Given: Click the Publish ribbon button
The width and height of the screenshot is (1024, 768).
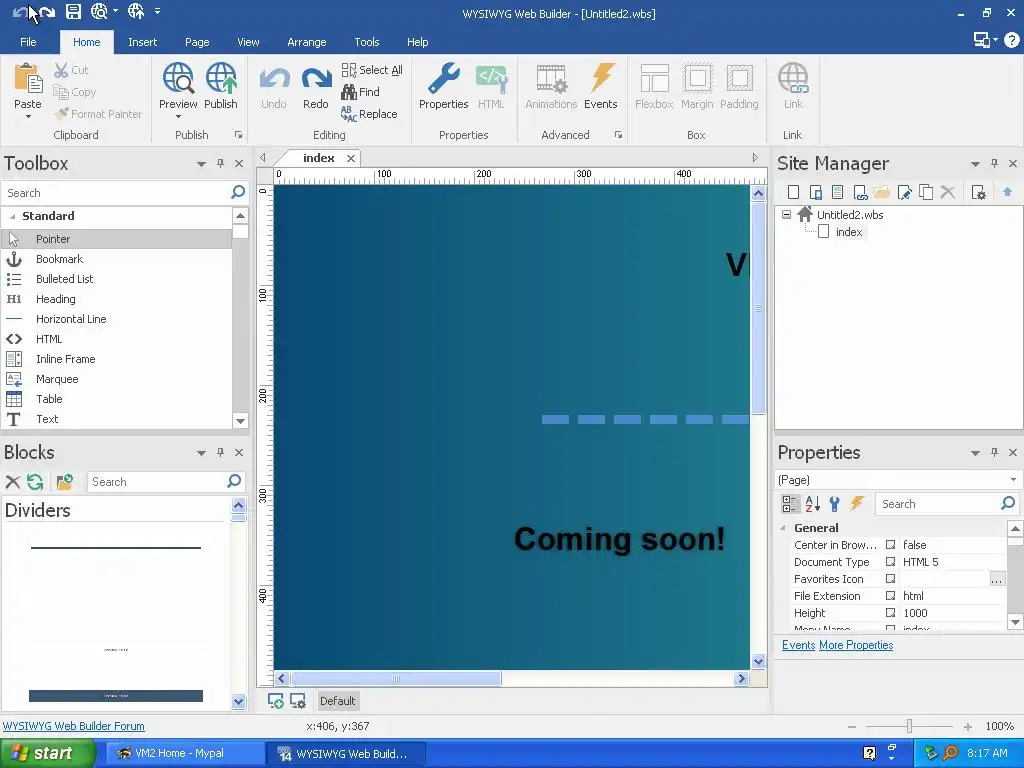Looking at the screenshot, I should (x=221, y=85).
